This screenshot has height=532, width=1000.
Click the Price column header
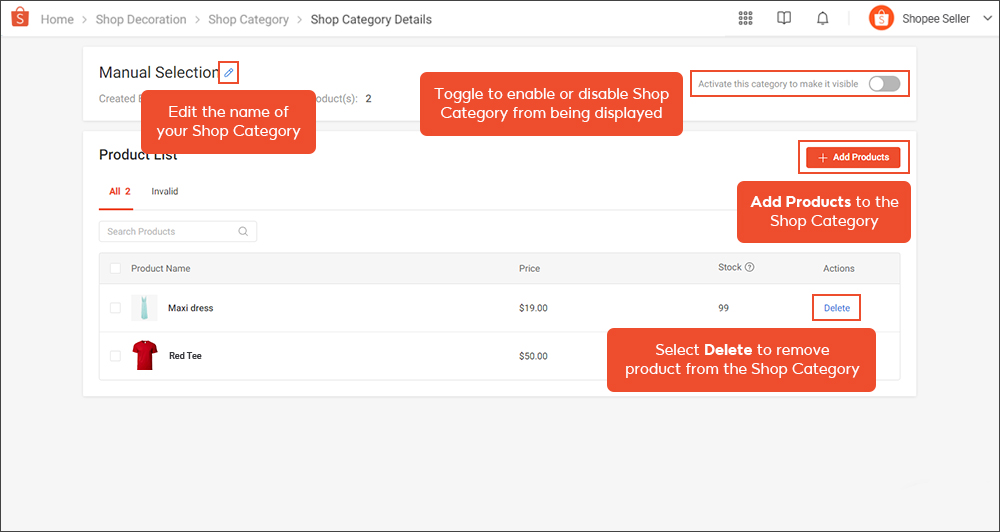click(529, 269)
